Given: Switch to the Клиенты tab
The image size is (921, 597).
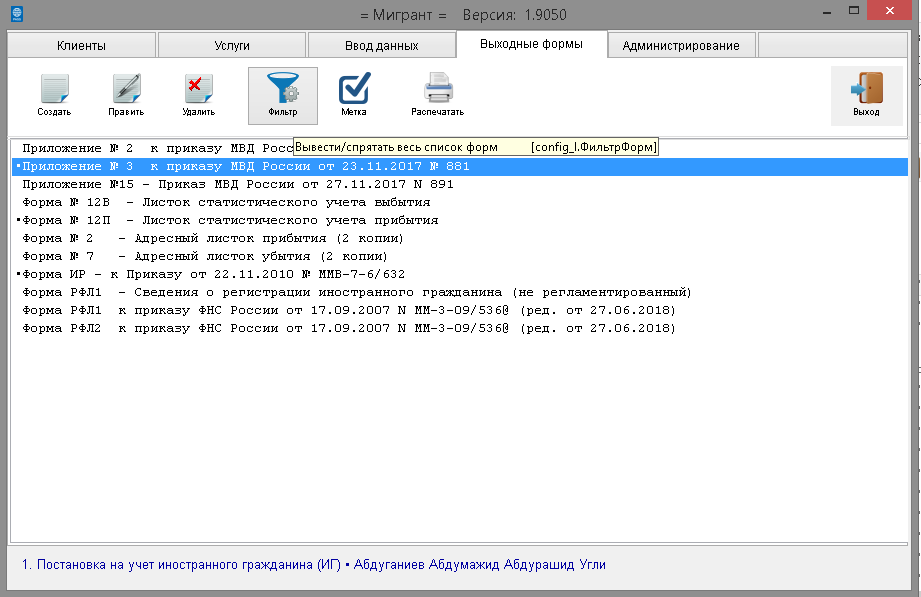Looking at the screenshot, I should tap(80, 44).
